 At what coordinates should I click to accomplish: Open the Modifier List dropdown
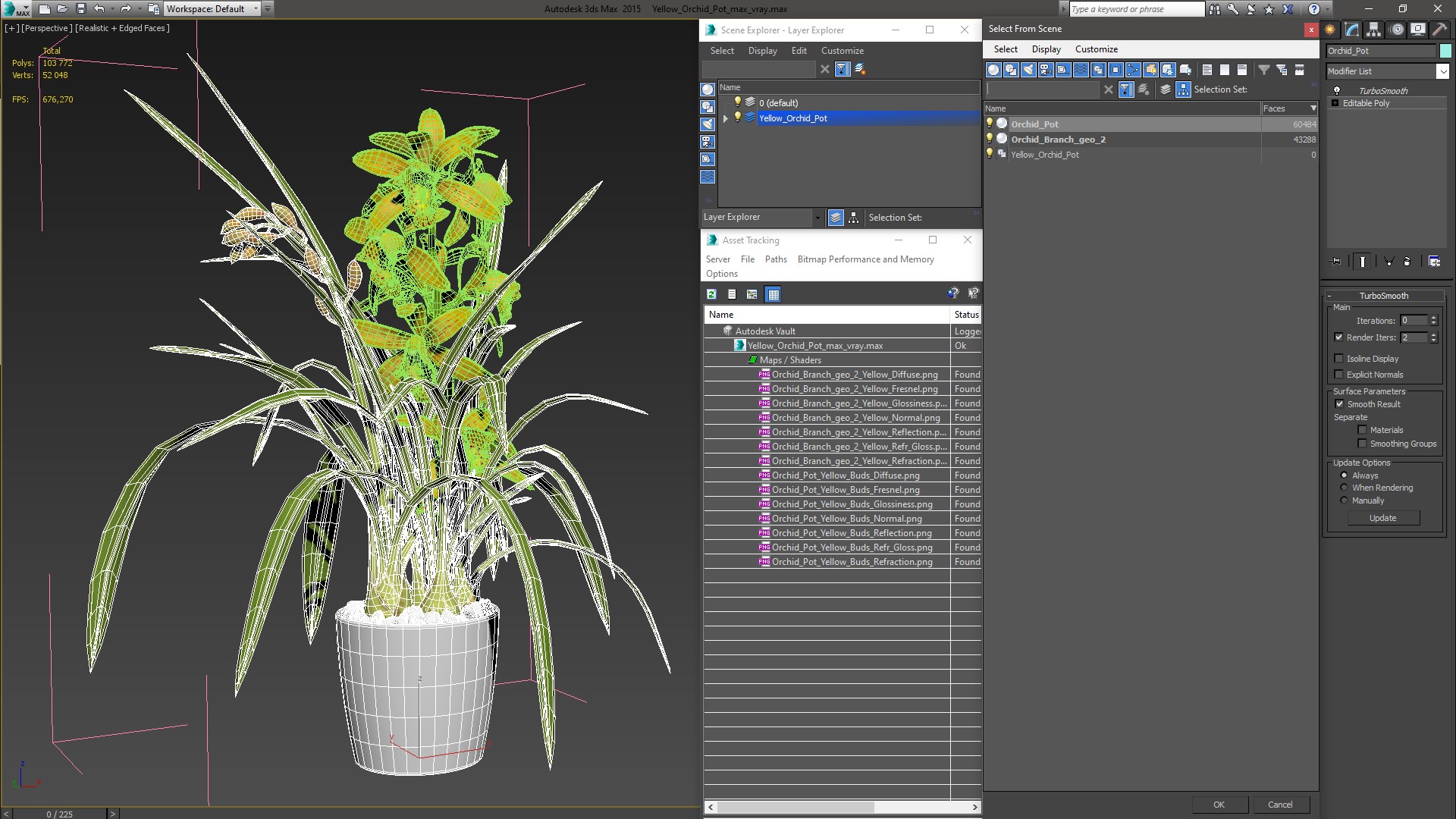[1442, 71]
